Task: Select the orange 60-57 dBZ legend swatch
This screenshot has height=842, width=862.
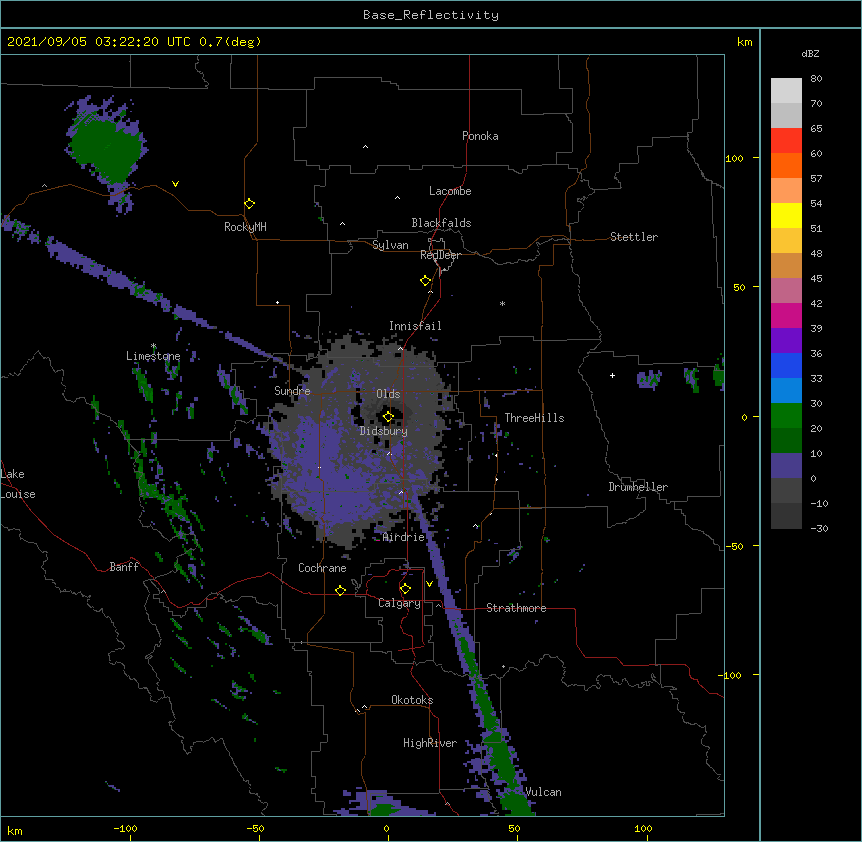Action: [786, 165]
